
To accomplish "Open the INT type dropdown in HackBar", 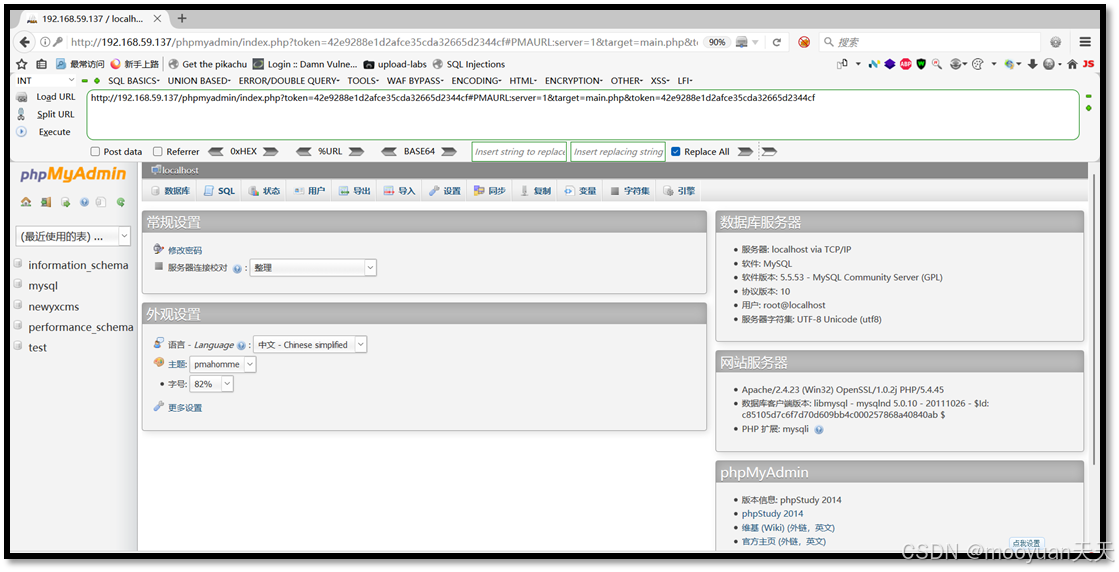I will [x=45, y=81].
